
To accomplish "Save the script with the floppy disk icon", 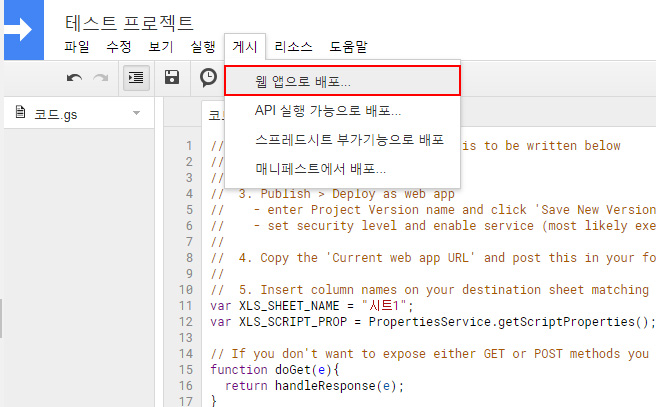I will coord(172,78).
